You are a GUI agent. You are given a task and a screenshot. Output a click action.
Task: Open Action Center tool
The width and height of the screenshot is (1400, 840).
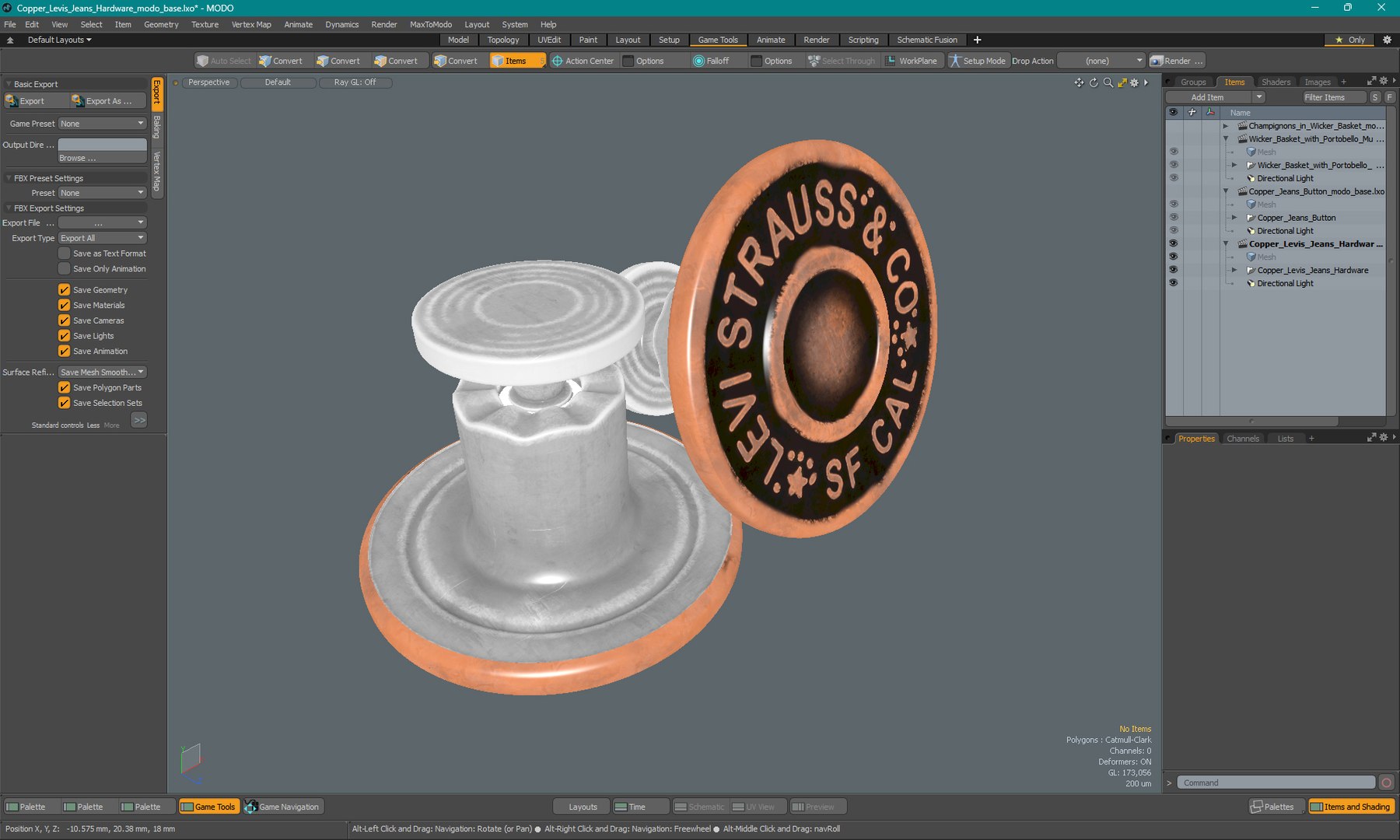click(583, 61)
